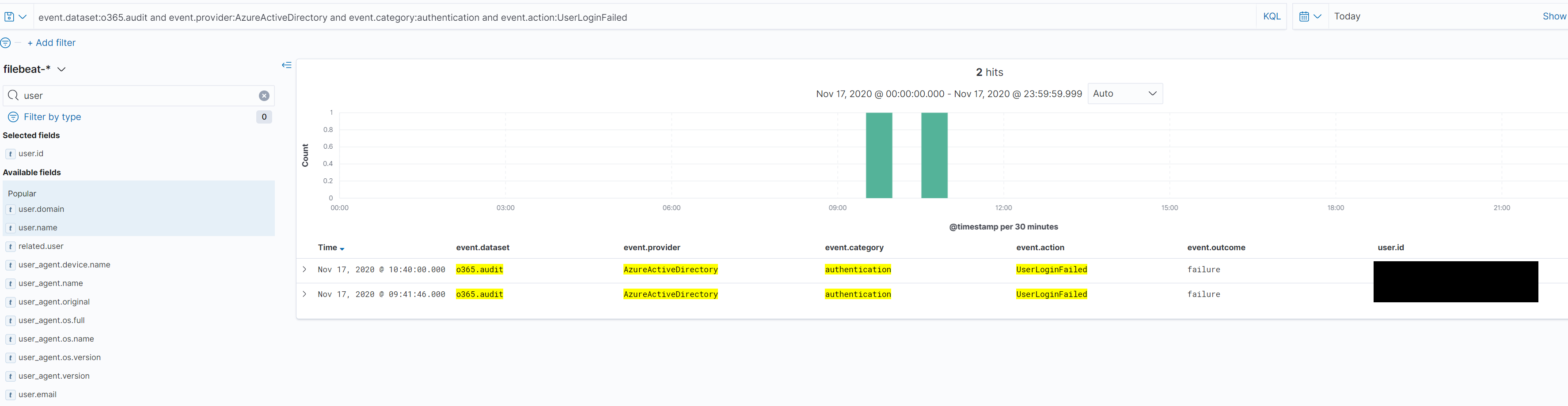Click the 't' type icon beside user.email
1568x406 pixels.
click(10, 395)
